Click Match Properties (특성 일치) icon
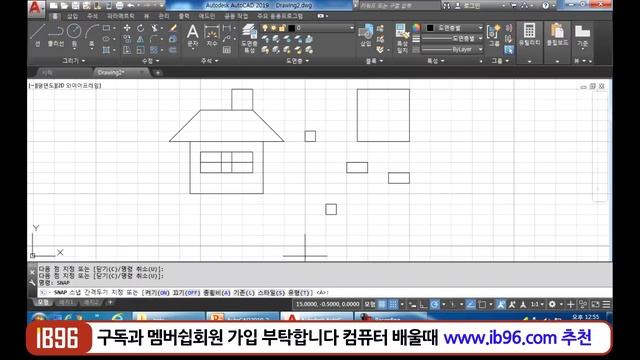 (x=402, y=38)
